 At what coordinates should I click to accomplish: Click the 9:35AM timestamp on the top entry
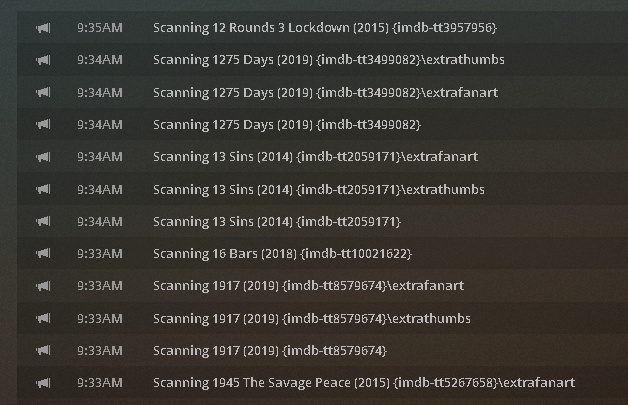point(100,28)
